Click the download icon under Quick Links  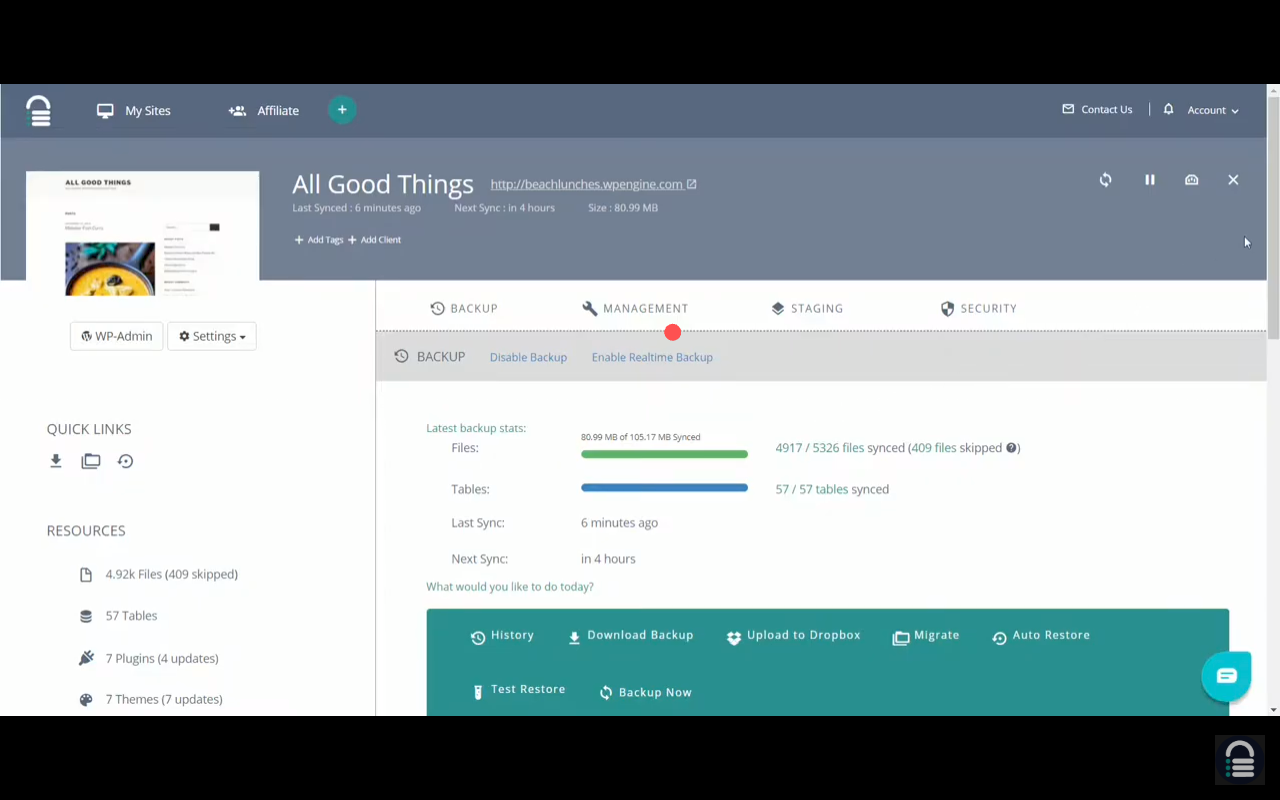click(x=56, y=461)
